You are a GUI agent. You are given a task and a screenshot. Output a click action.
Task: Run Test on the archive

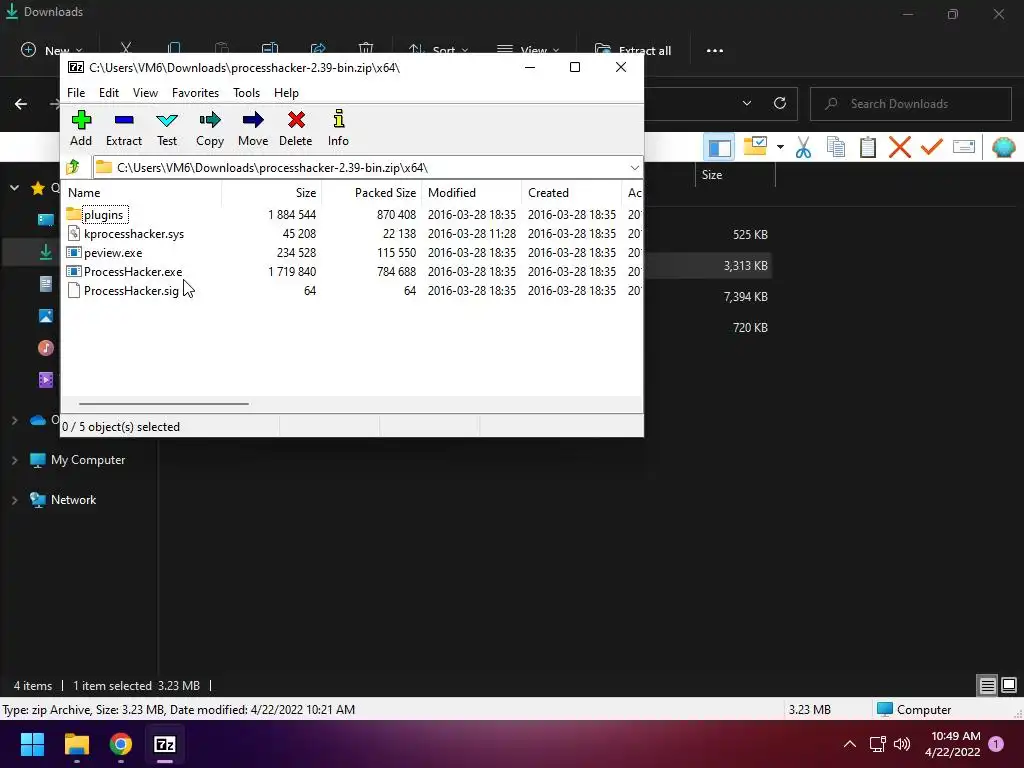click(167, 128)
